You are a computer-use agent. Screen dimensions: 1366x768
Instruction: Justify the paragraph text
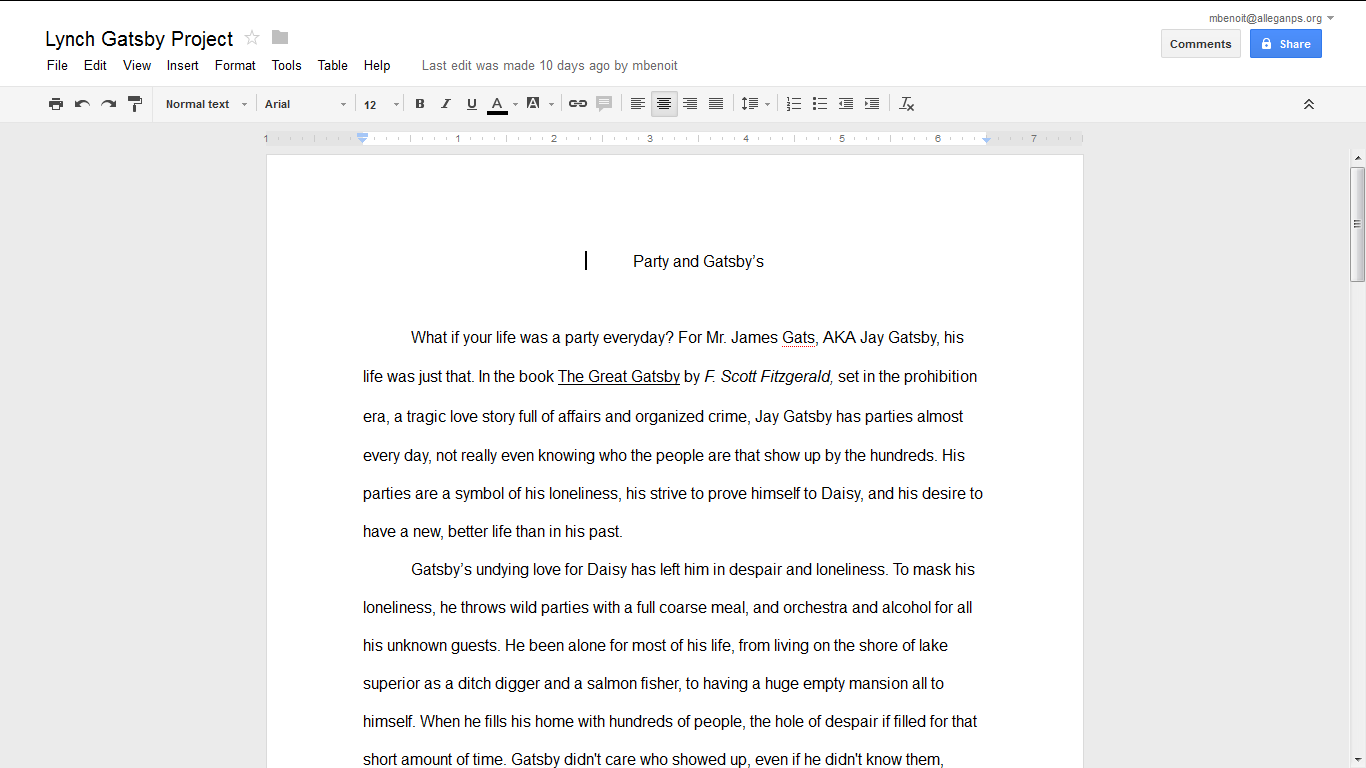click(716, 104)
